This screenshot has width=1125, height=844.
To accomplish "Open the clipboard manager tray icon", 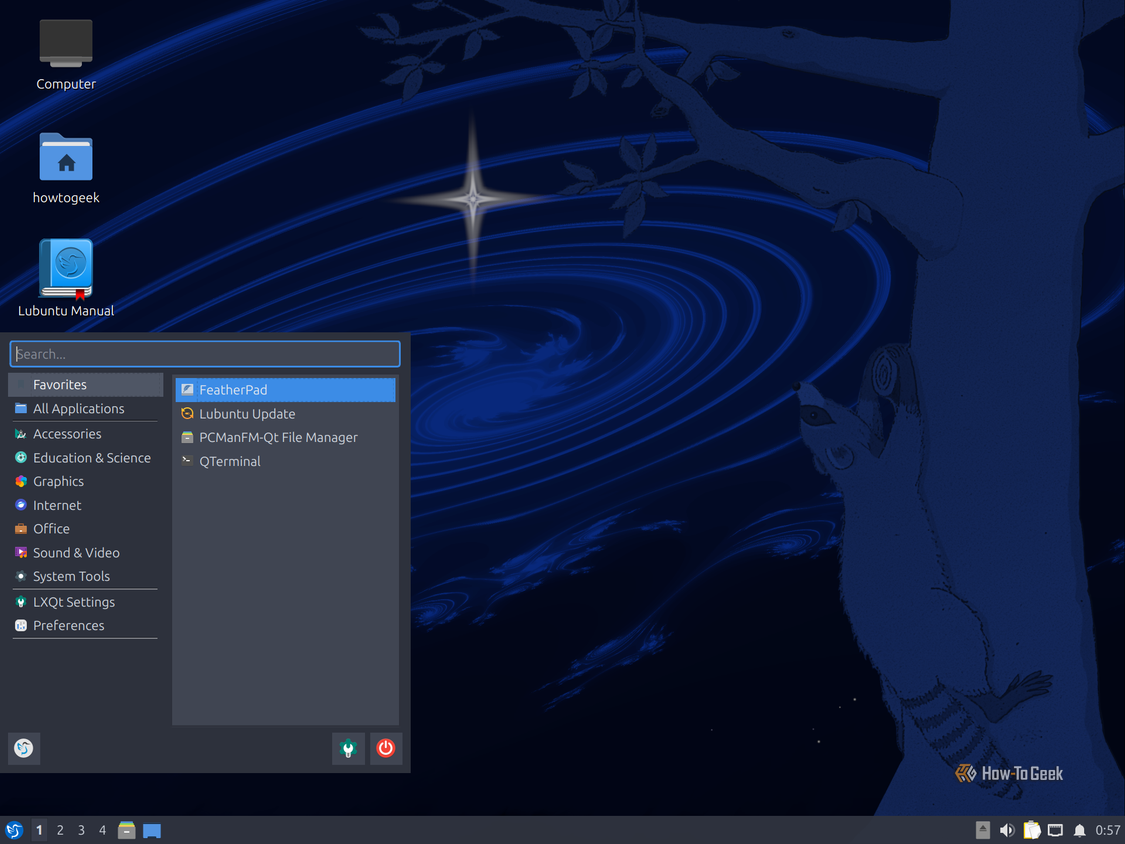I will pos(1032,830).
